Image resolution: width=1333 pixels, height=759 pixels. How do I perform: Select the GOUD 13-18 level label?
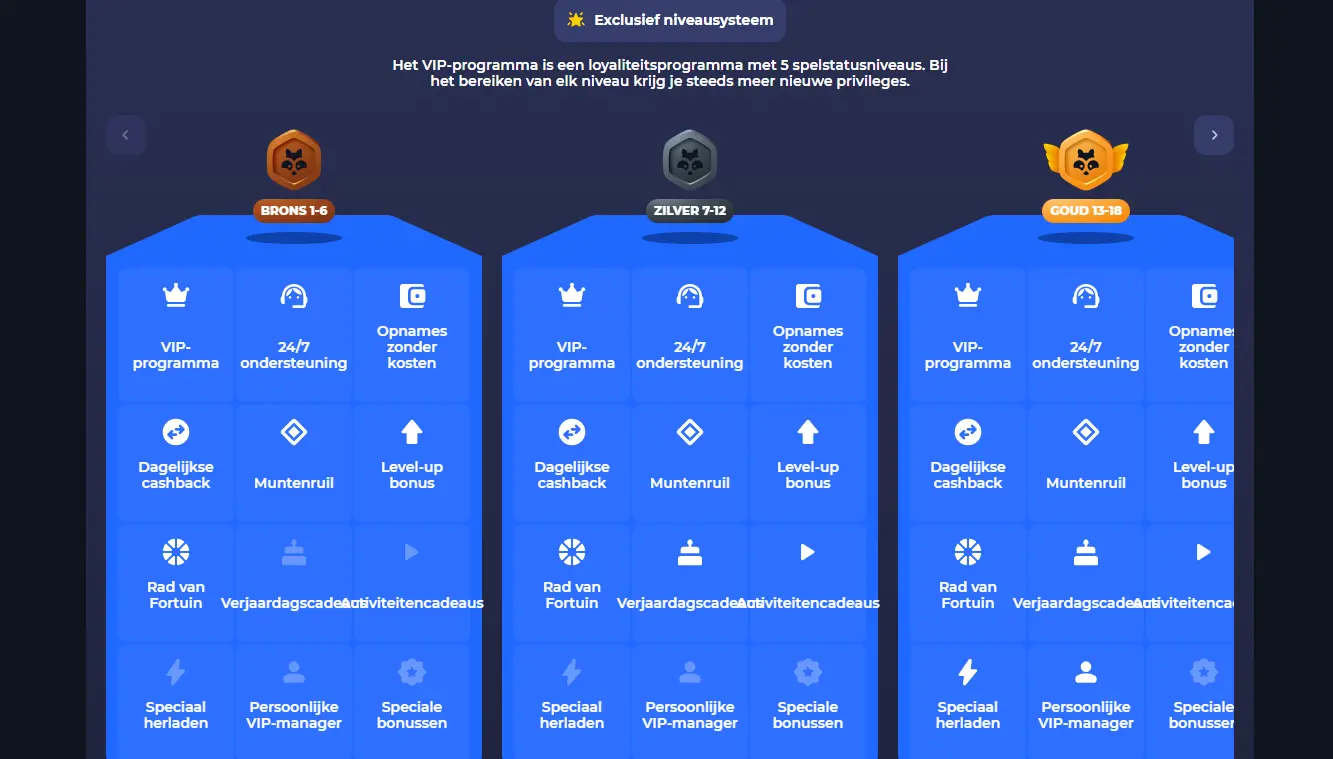coord(1086,211)
